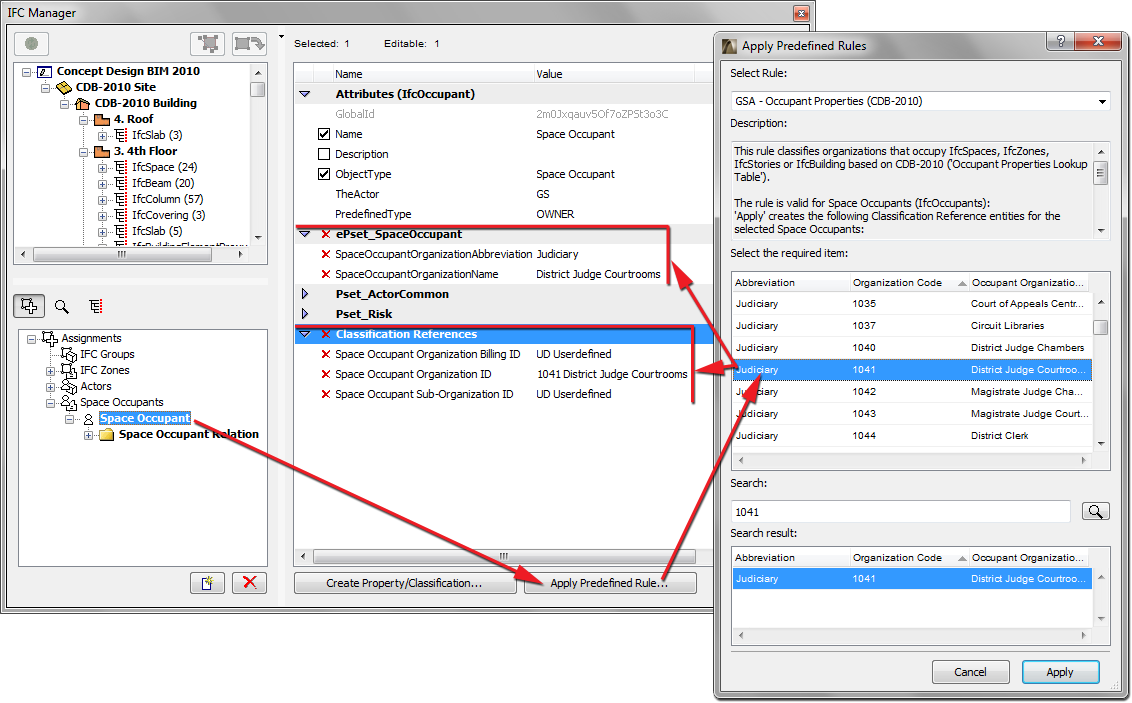
Task: Click the Space Occupants group icon
Action: coord(69,403)
